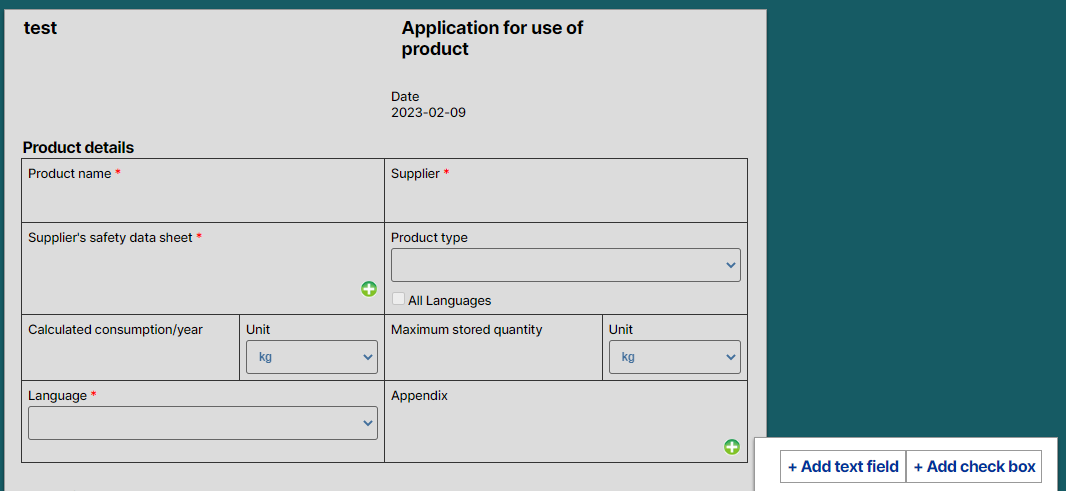Click the green plus in Appendix cell
This screenshot has width=1066, height=491.
click(x=732, y=447)
